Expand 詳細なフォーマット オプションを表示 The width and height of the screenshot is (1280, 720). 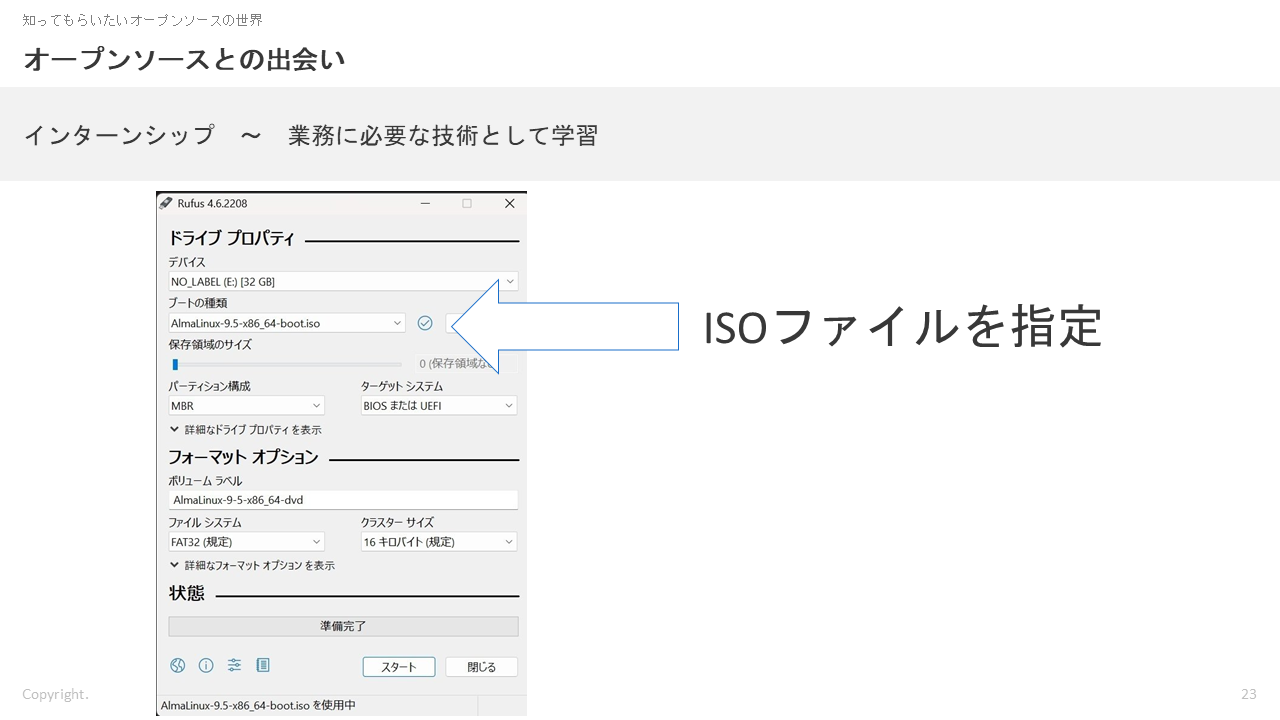[252, 566]
